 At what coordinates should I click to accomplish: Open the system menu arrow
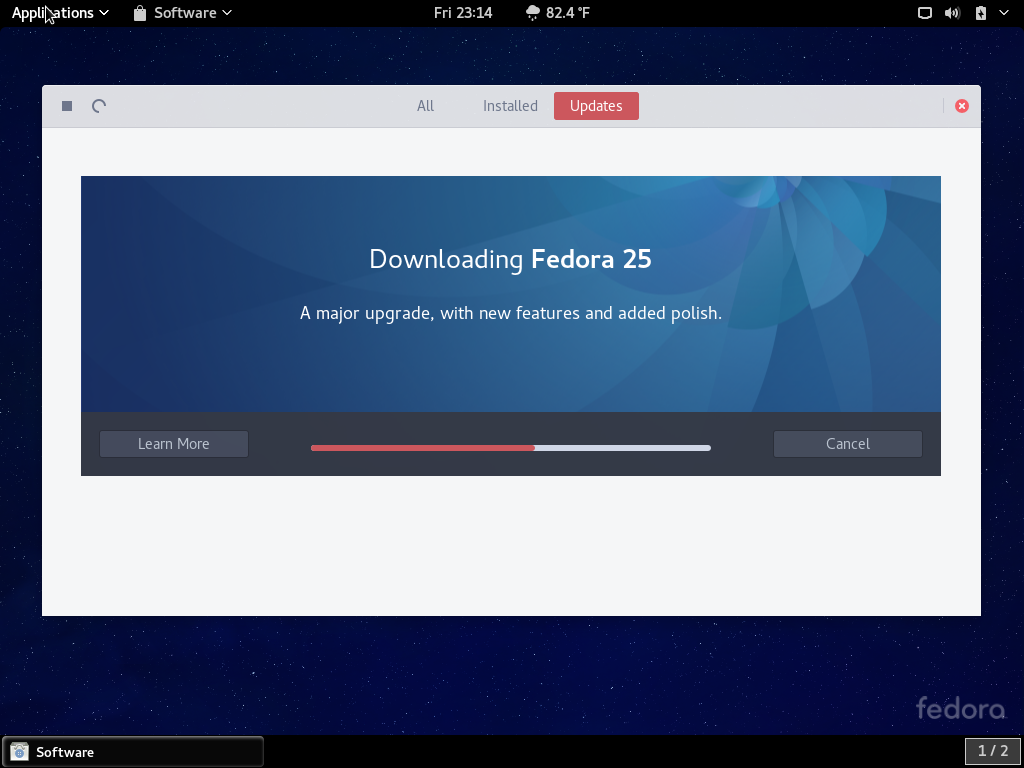click(1003, 13)
